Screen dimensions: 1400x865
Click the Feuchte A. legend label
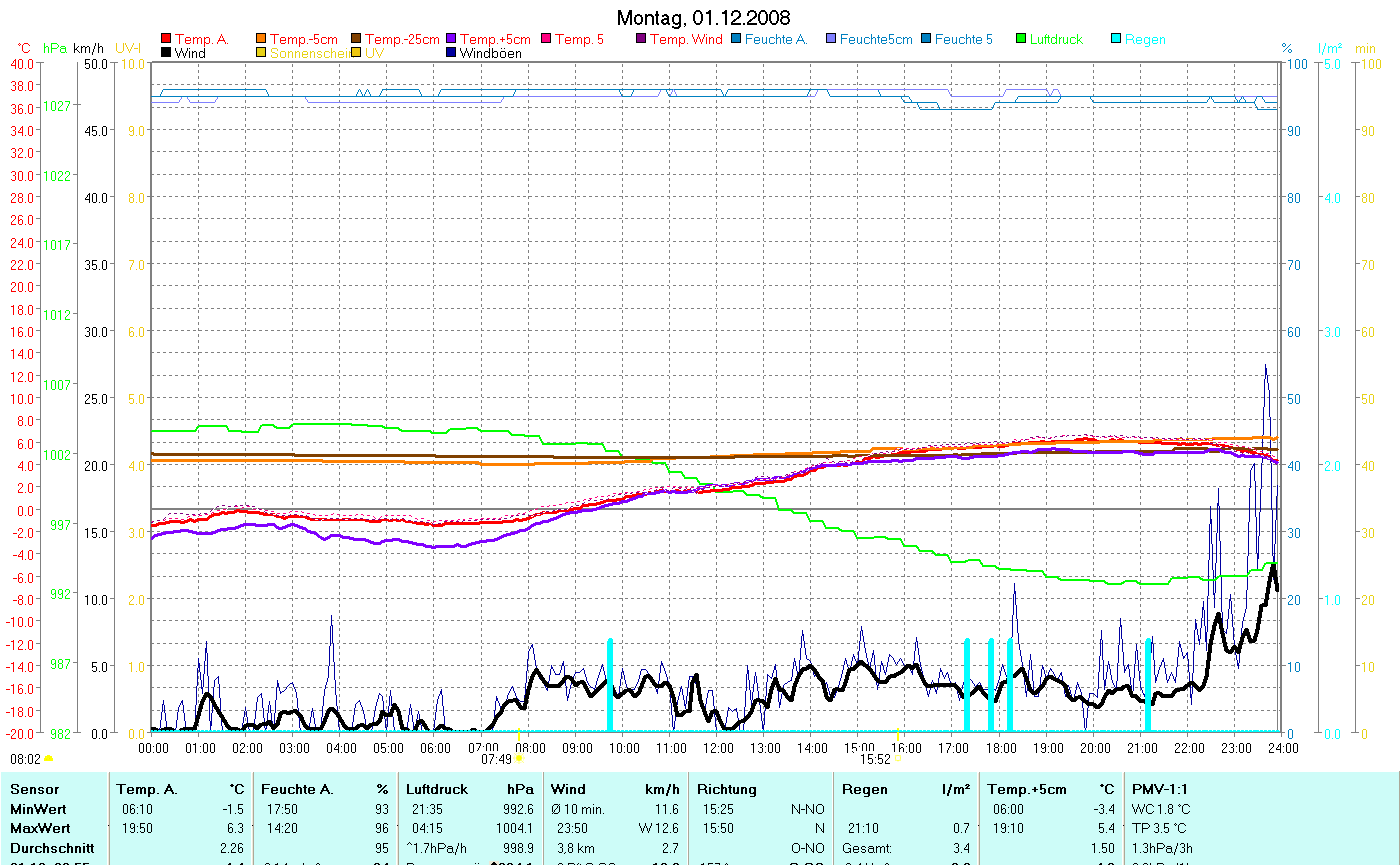(x=776, y=40)
